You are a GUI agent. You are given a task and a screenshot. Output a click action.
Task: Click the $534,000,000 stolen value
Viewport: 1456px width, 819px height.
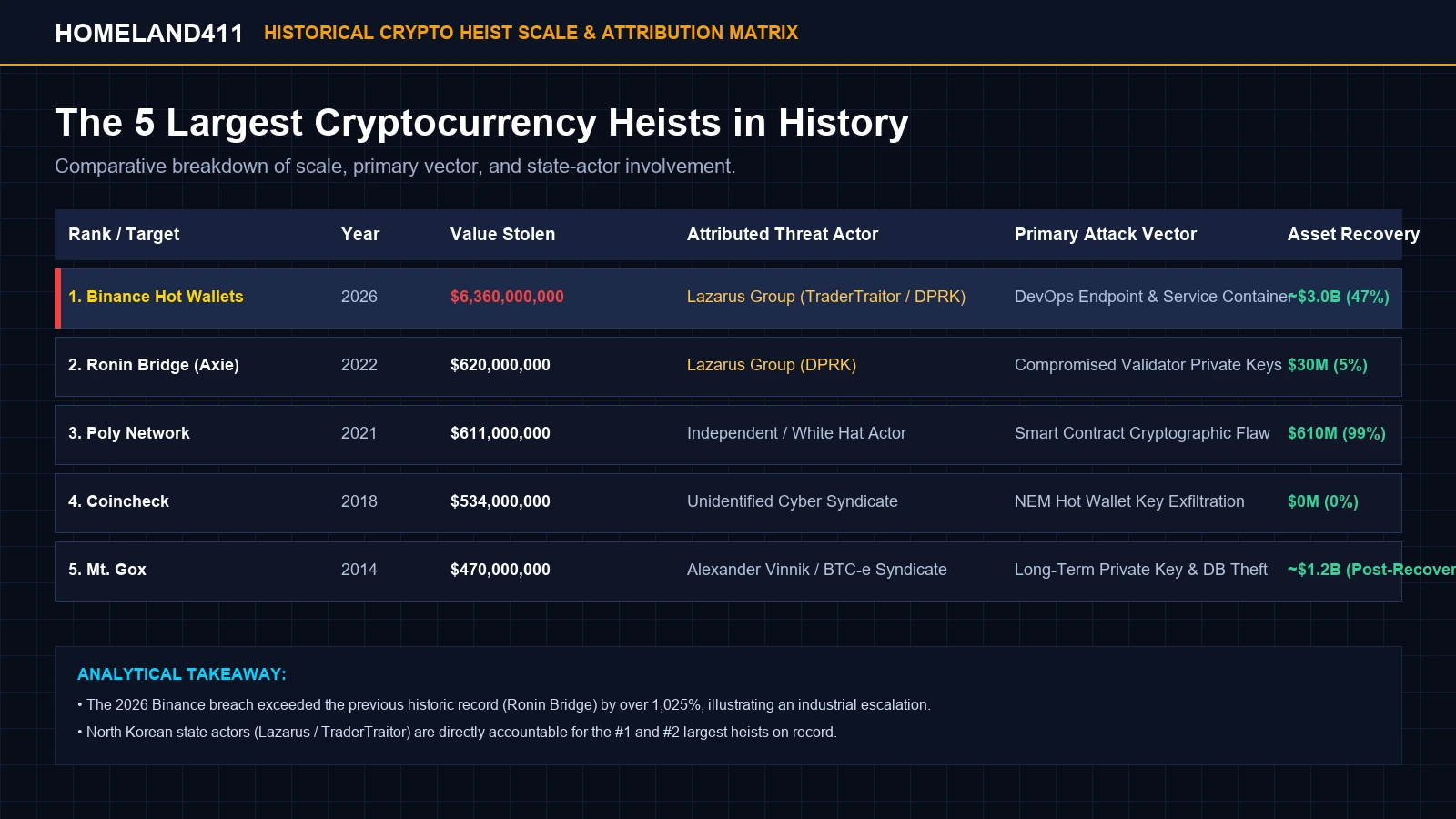point(500,501)
